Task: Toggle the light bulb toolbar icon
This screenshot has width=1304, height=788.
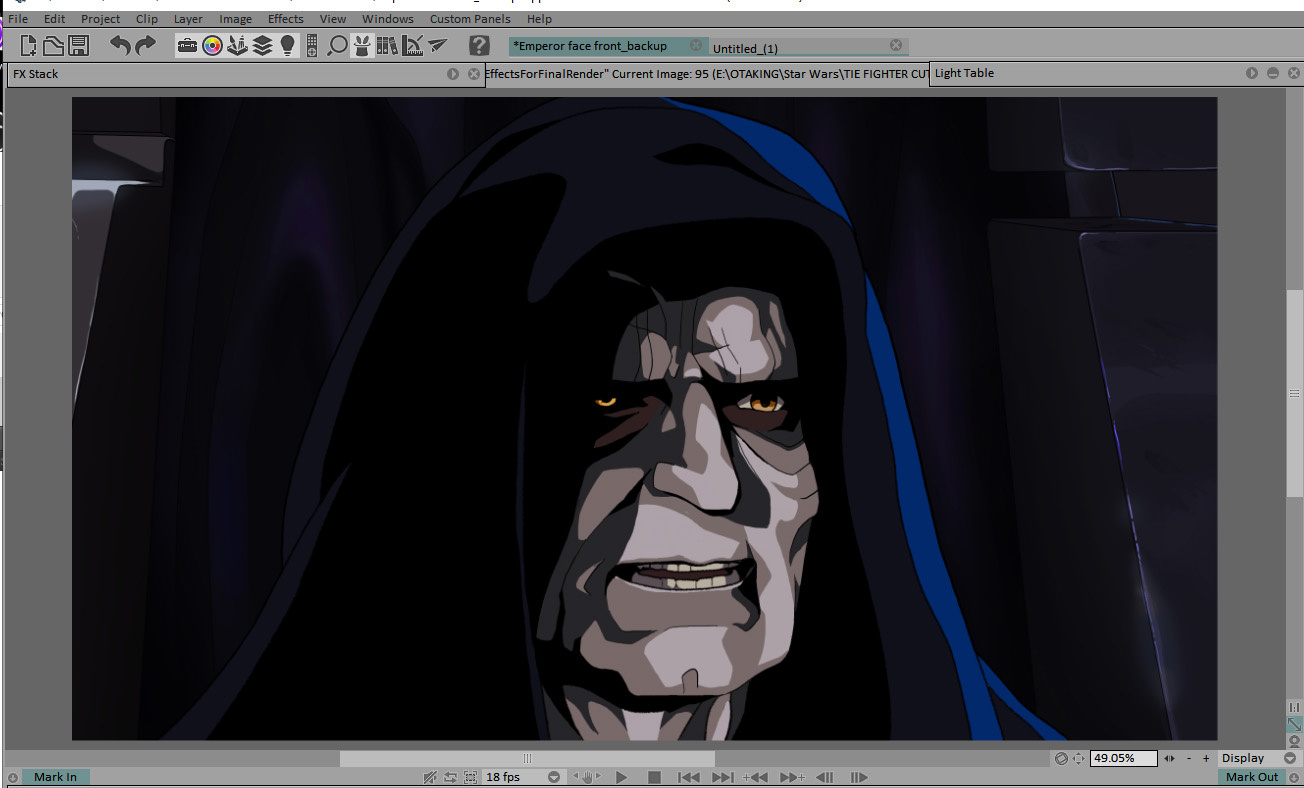Action: click(287, 45)
